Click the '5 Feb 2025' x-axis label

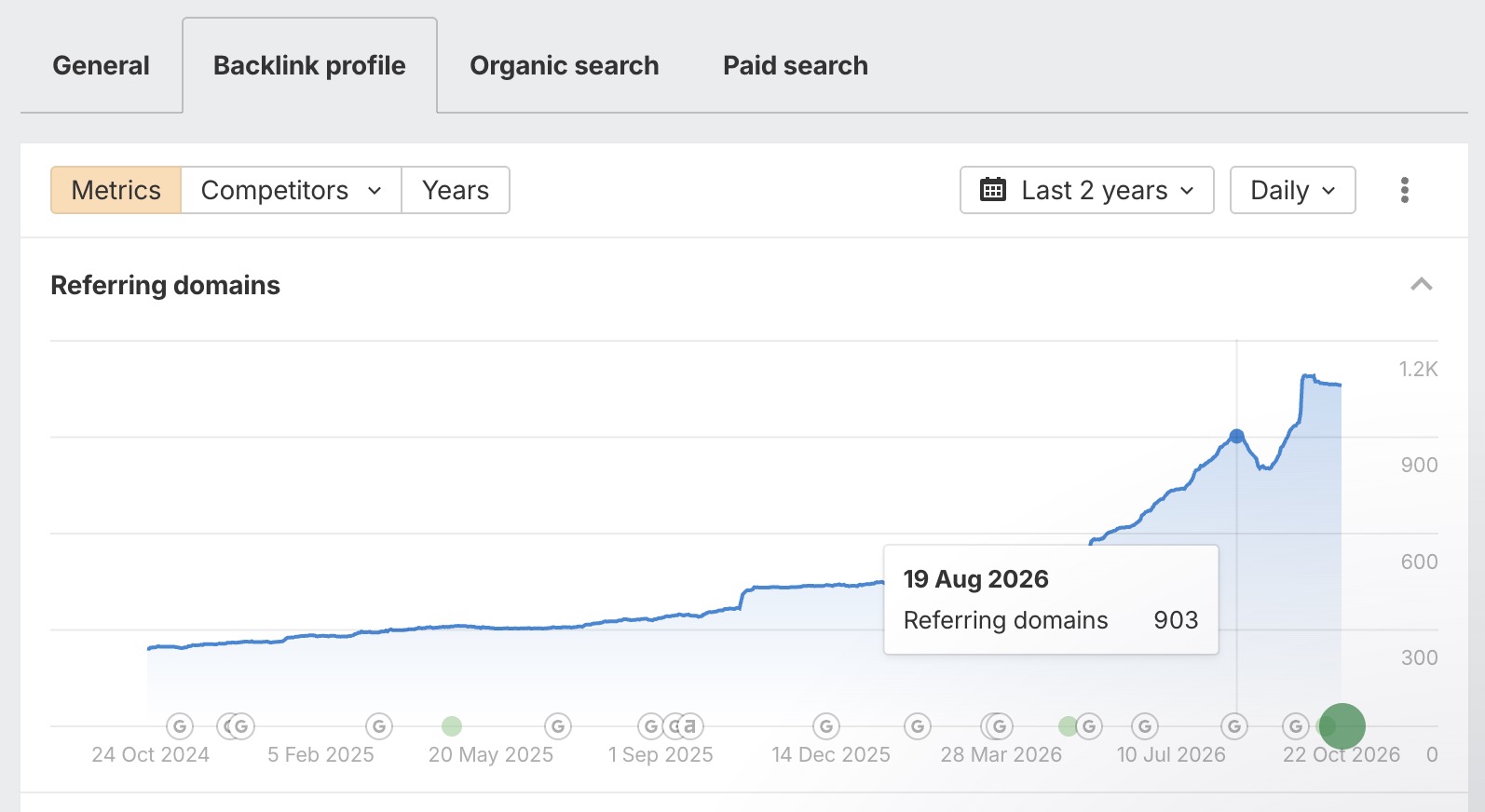320,754
